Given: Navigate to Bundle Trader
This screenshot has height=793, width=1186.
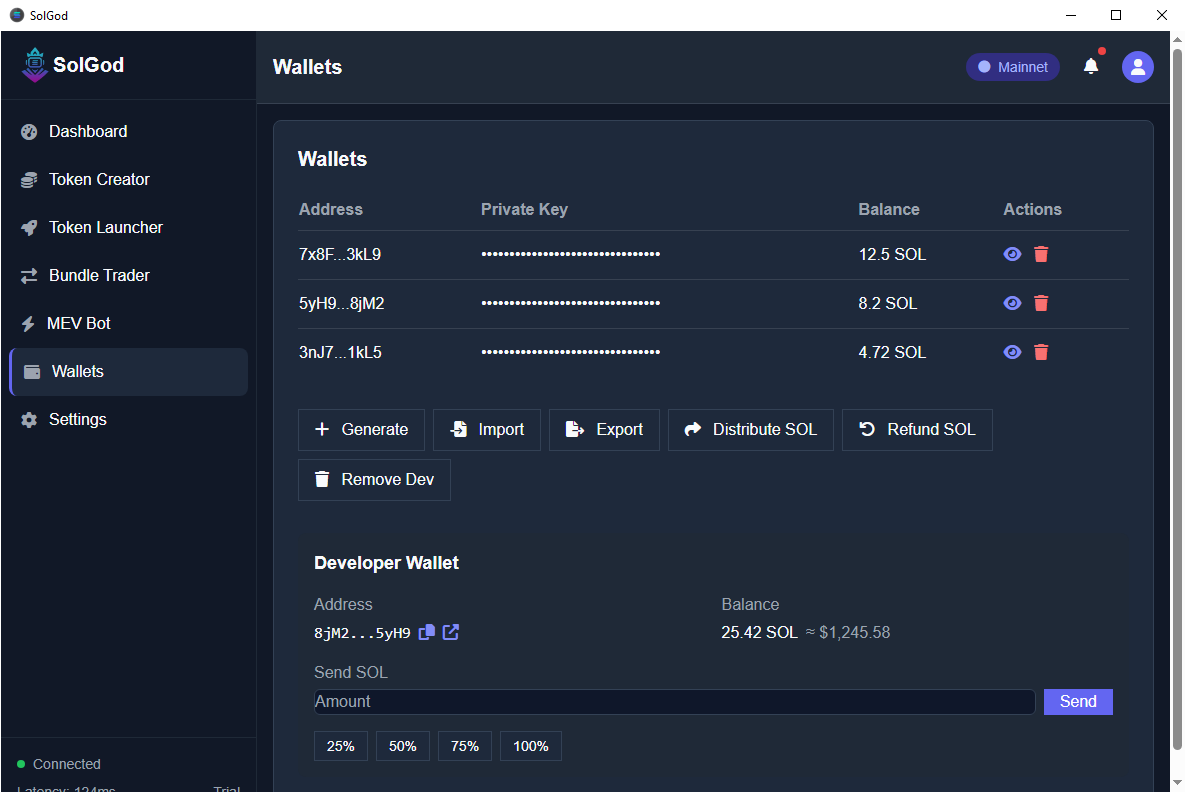Looking at the screenshot, I should pyautogui.click(x=99, y=275).
